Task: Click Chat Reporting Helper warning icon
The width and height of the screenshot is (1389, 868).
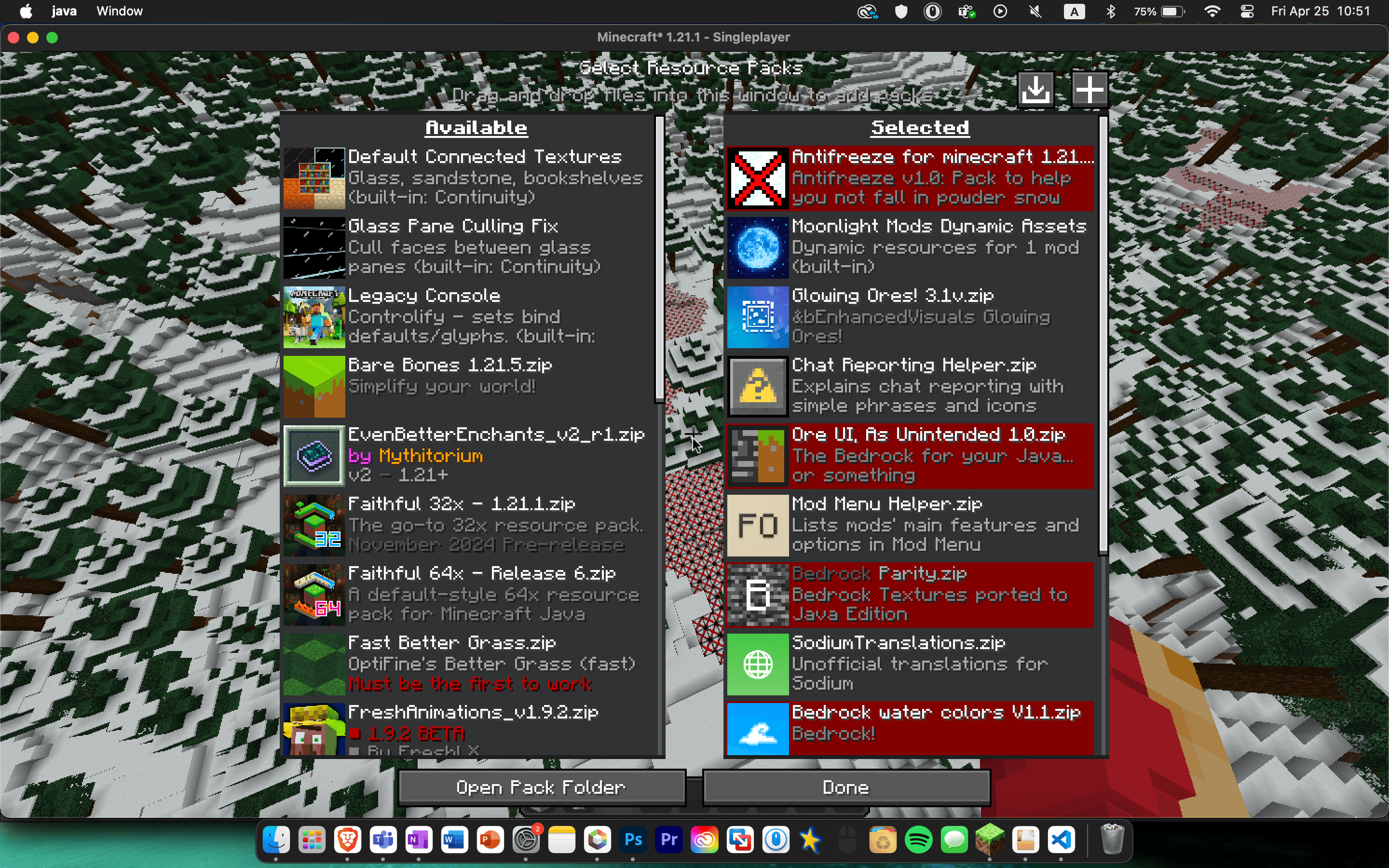Action: click(758, 386)
